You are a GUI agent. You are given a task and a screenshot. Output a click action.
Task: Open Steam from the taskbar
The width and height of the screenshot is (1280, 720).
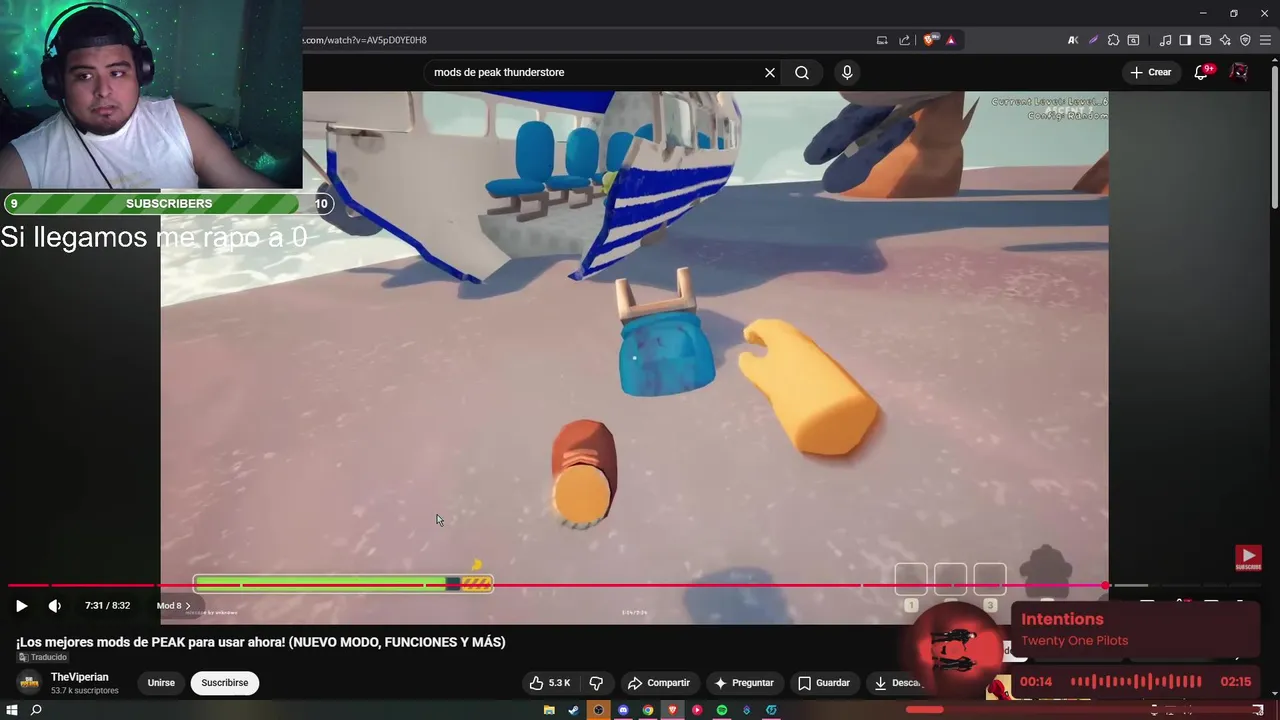point(573,710)
